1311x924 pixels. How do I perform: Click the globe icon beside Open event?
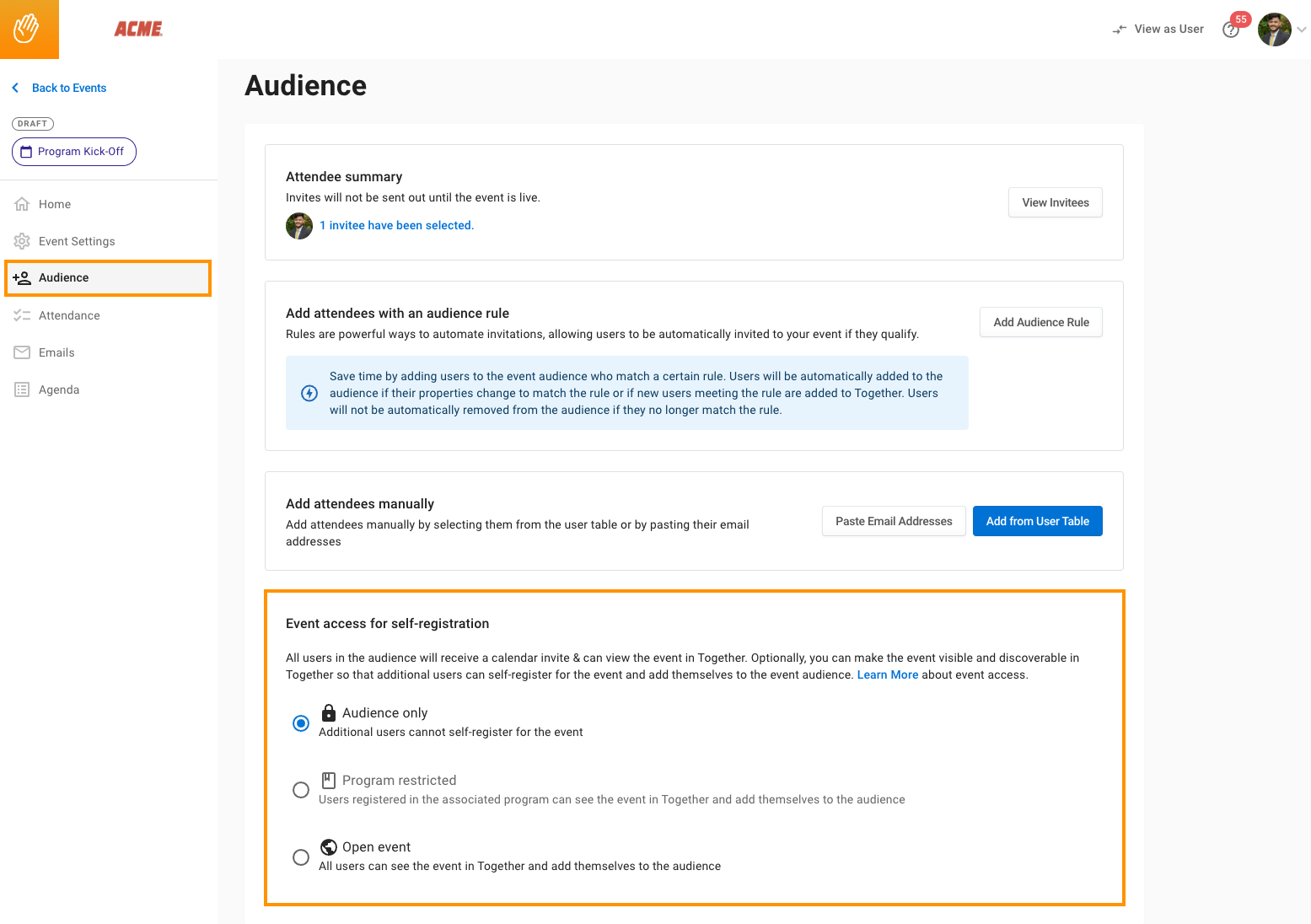point(329,847)
